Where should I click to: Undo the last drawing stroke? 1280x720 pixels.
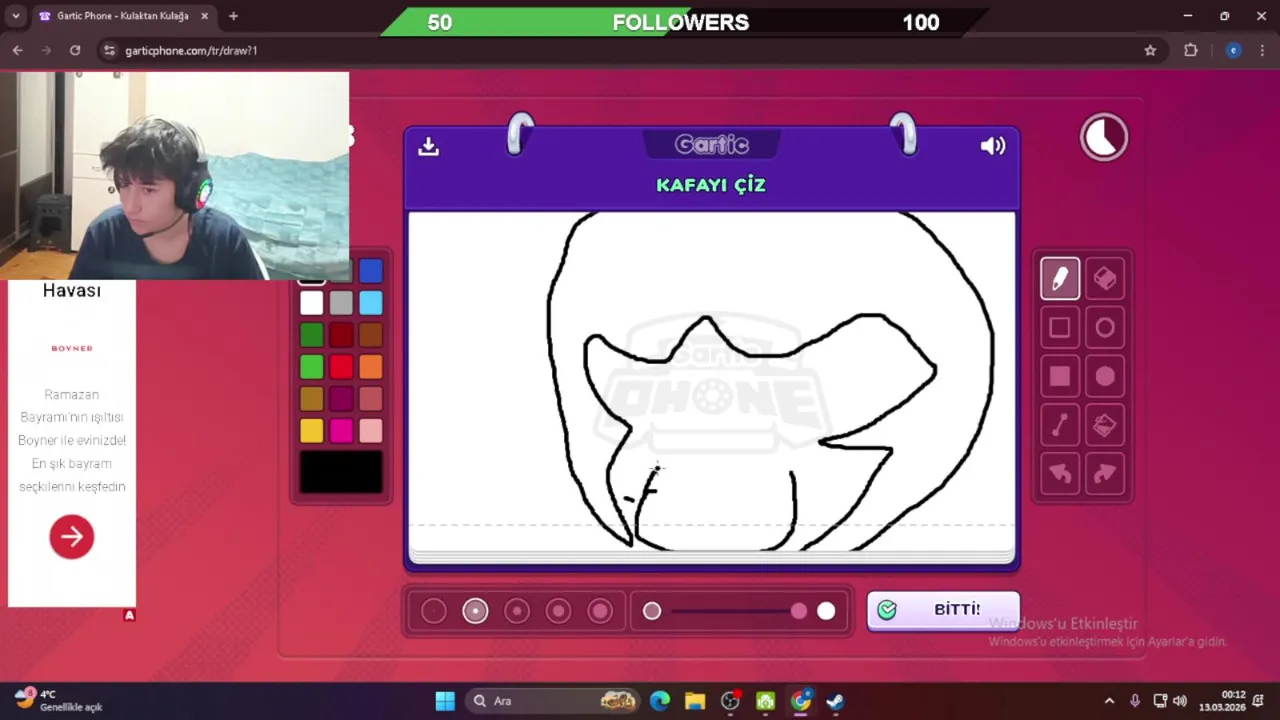click(x=1060, y=474)
